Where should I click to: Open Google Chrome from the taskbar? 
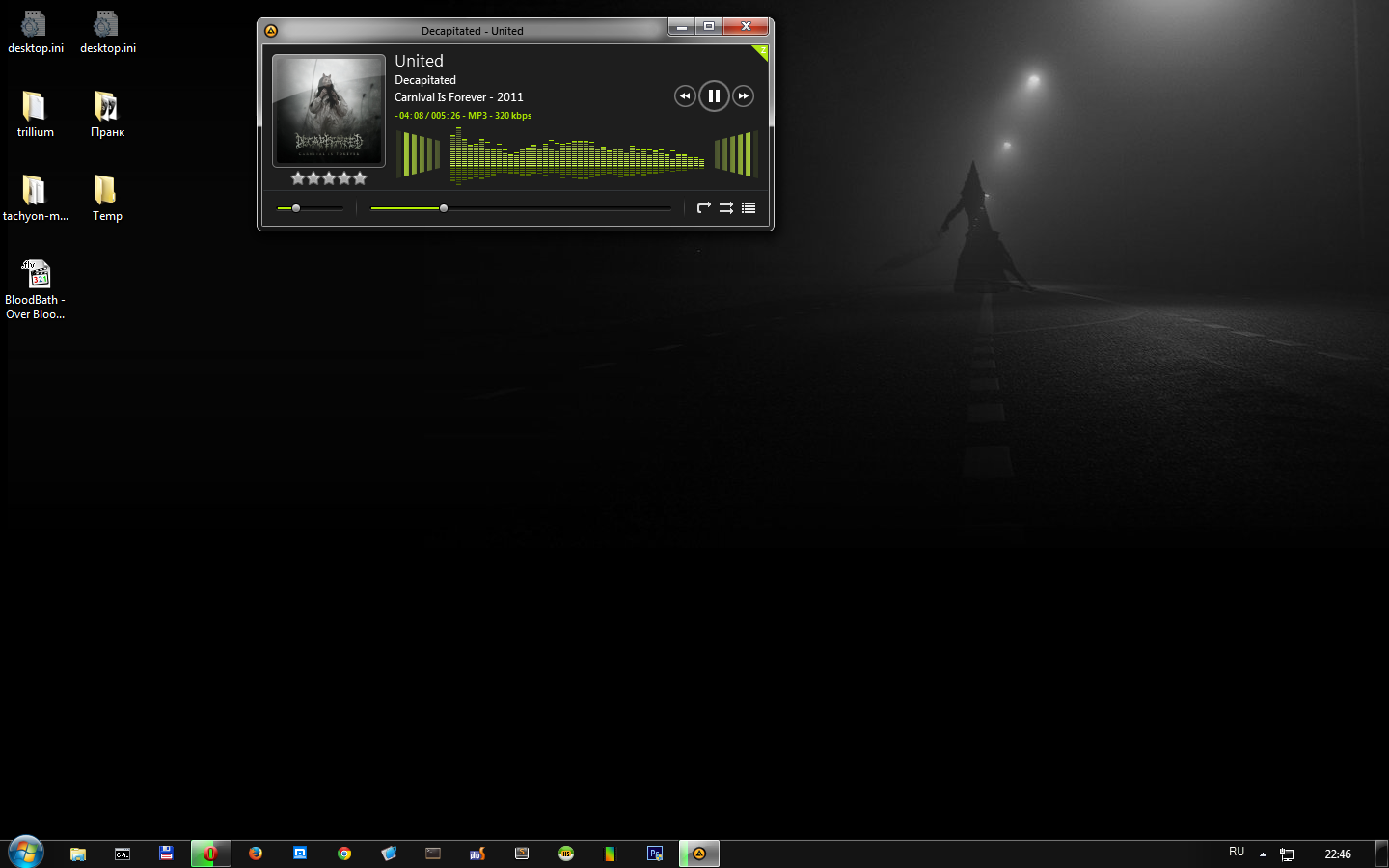coord(344,854)
